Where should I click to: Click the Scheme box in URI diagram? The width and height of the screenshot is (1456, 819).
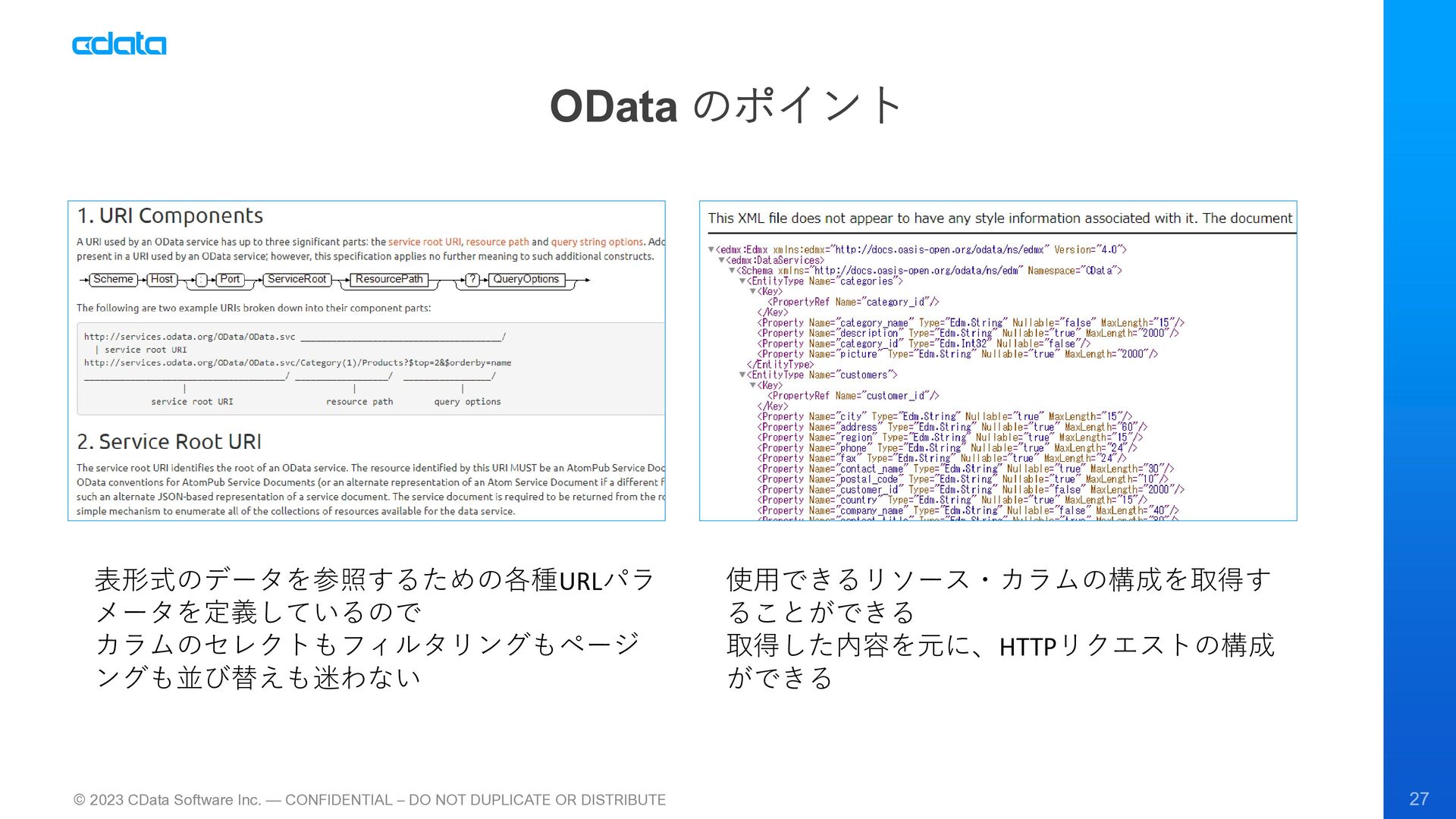[113, 280]
